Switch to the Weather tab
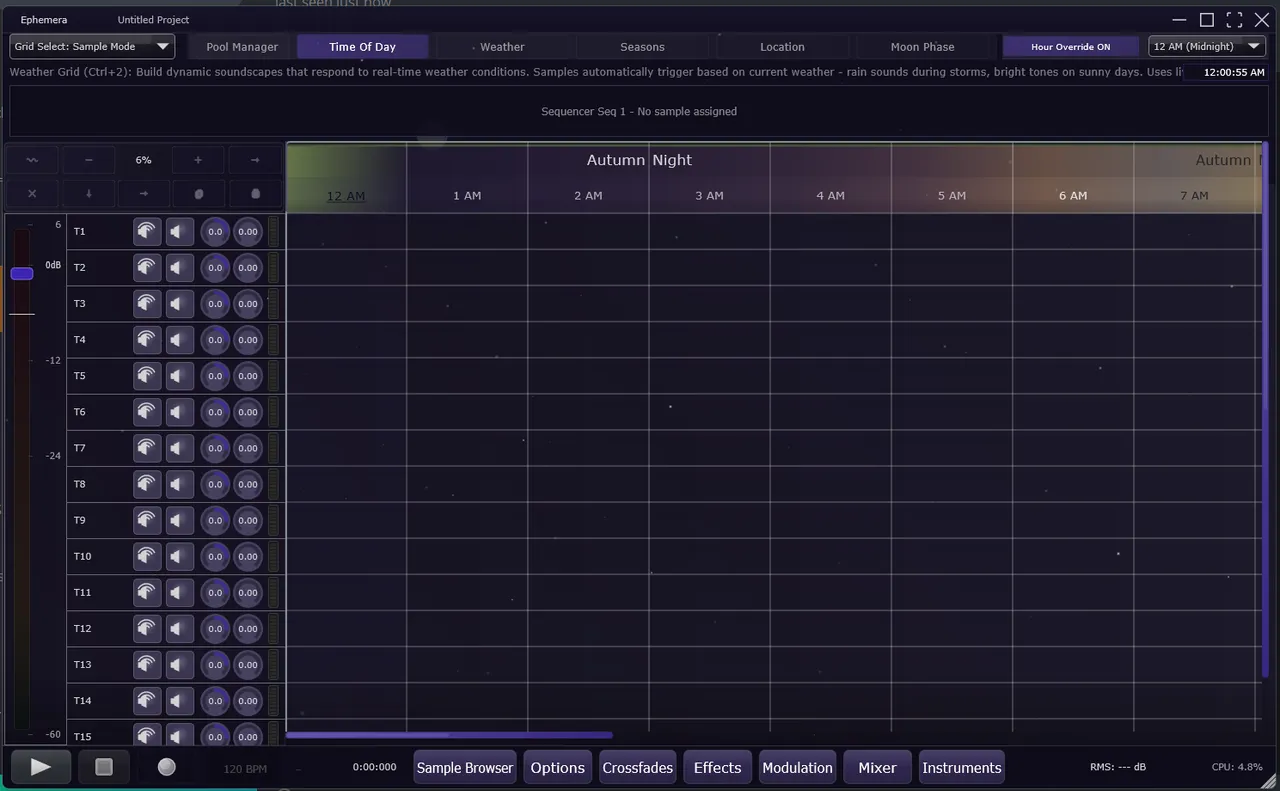 click(x=502, y=46)
